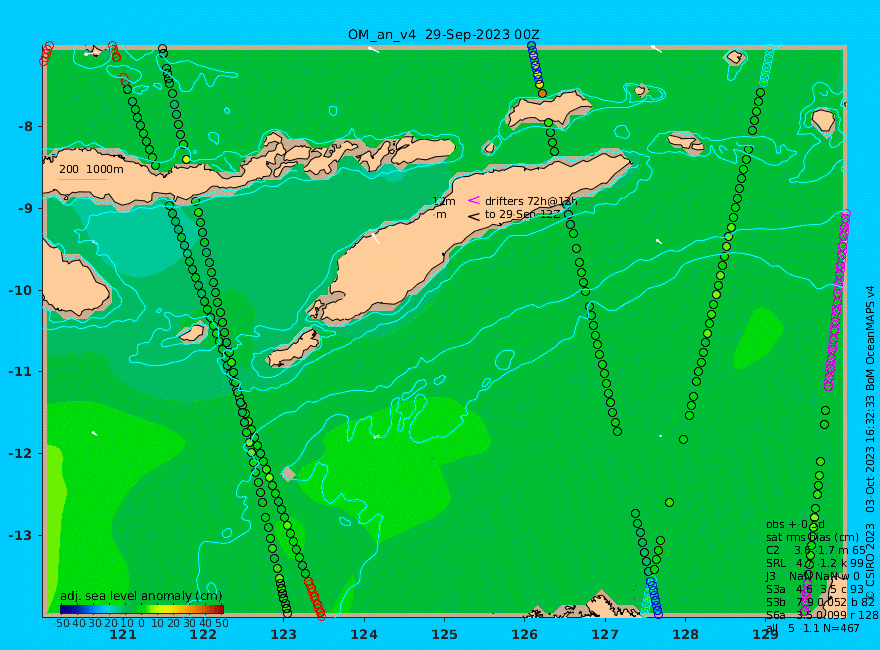The height and width of the screenshot is (650, 880).
Task: Click the SRL satellite stats row
Action: coord(815,563)
